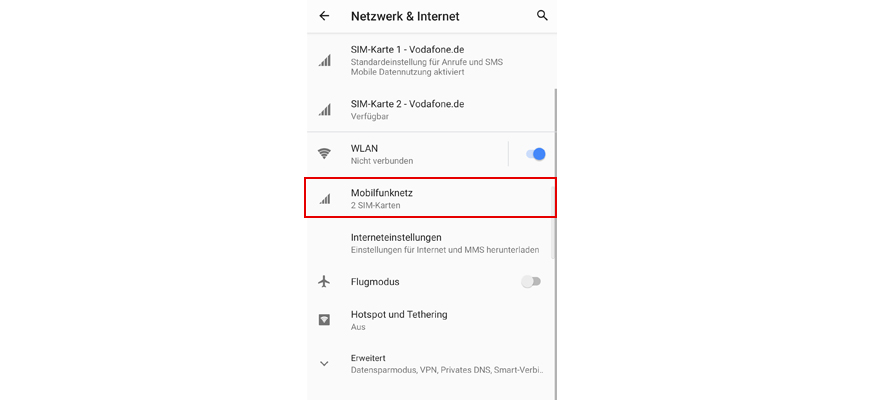
Task: Open search with the magnifier icon
Action: 542,16
